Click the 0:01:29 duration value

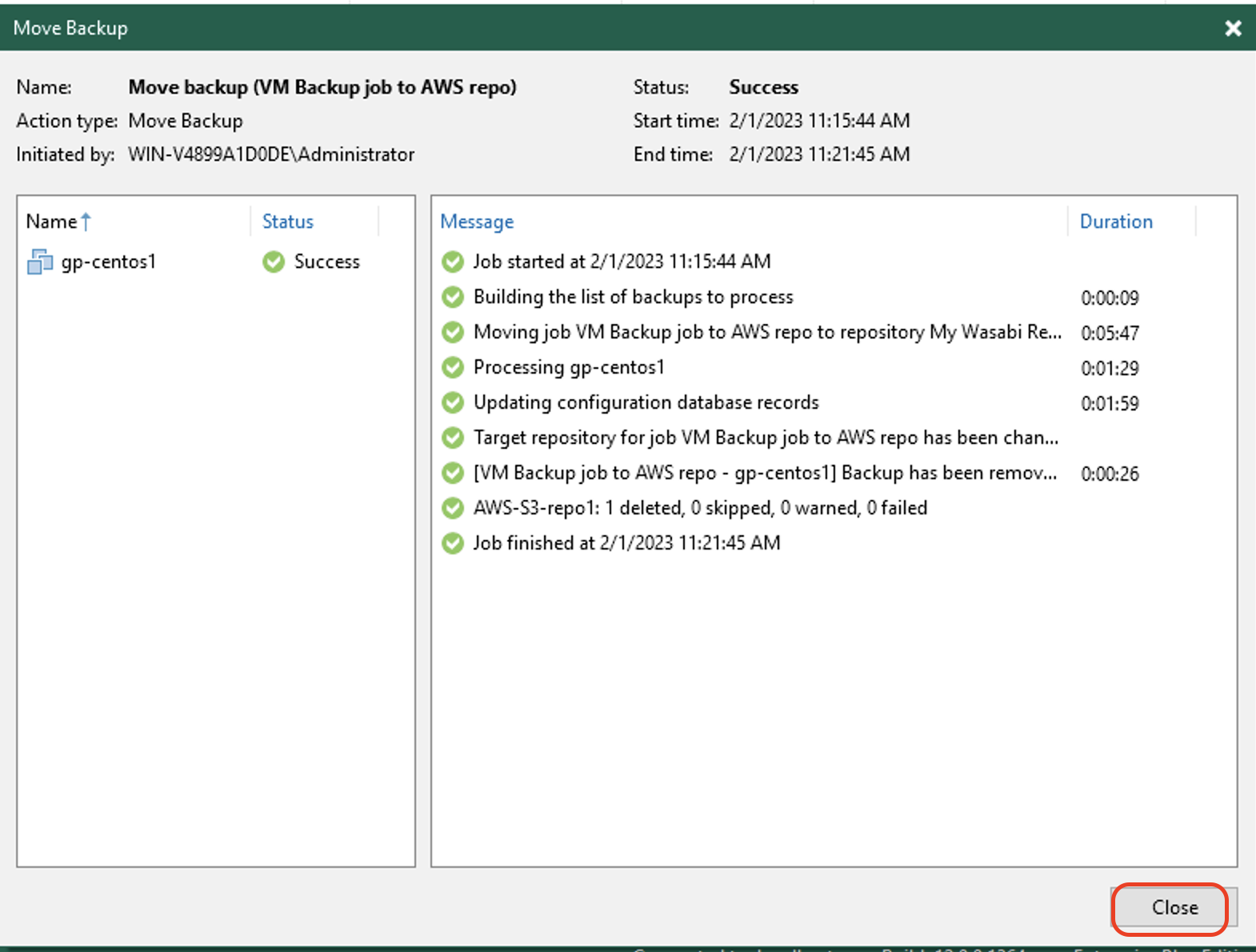1110,369
